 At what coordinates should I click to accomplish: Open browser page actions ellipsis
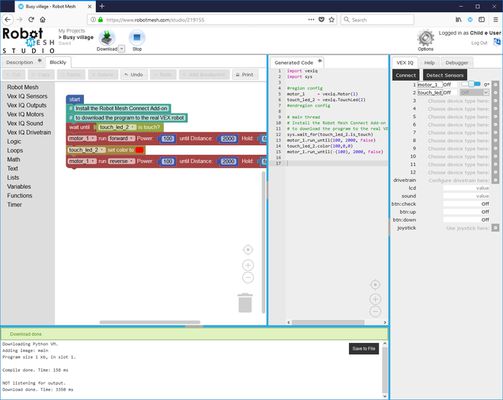(311, 20)
